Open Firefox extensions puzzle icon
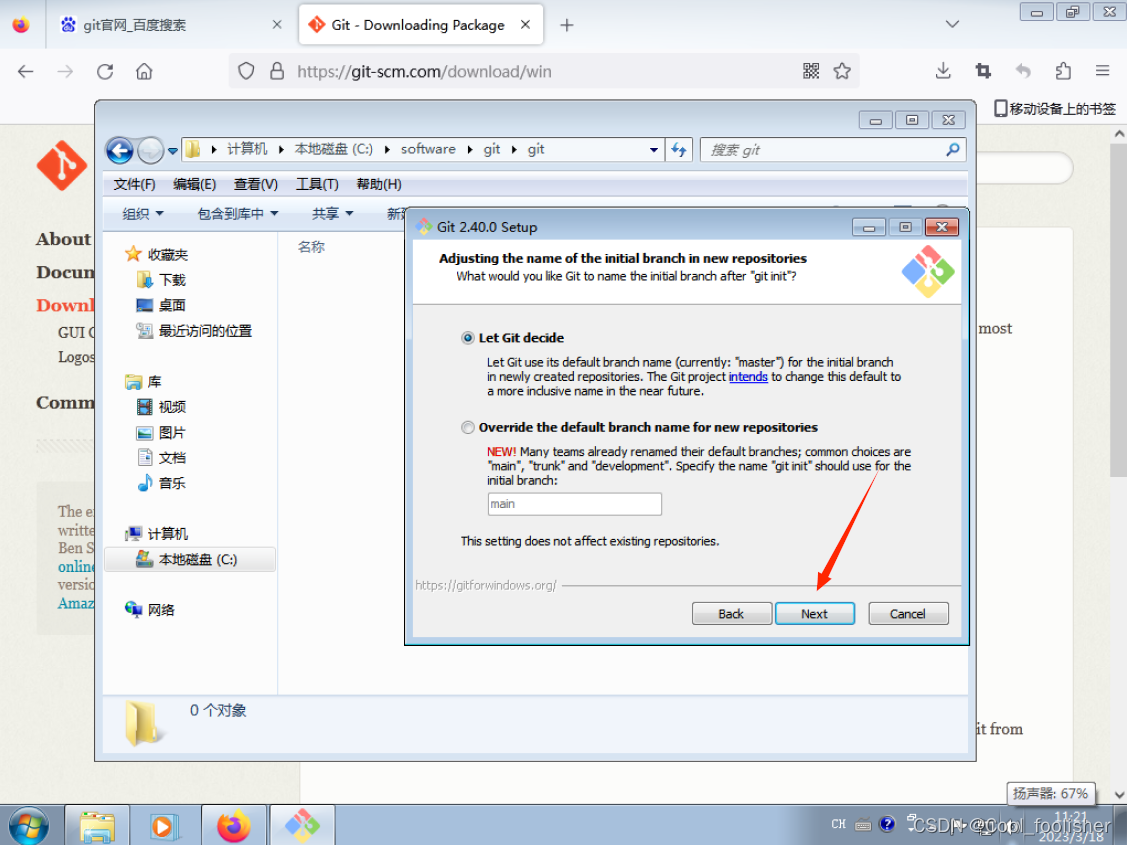This screenshot has width=1127, height=845. point(1063,71)
